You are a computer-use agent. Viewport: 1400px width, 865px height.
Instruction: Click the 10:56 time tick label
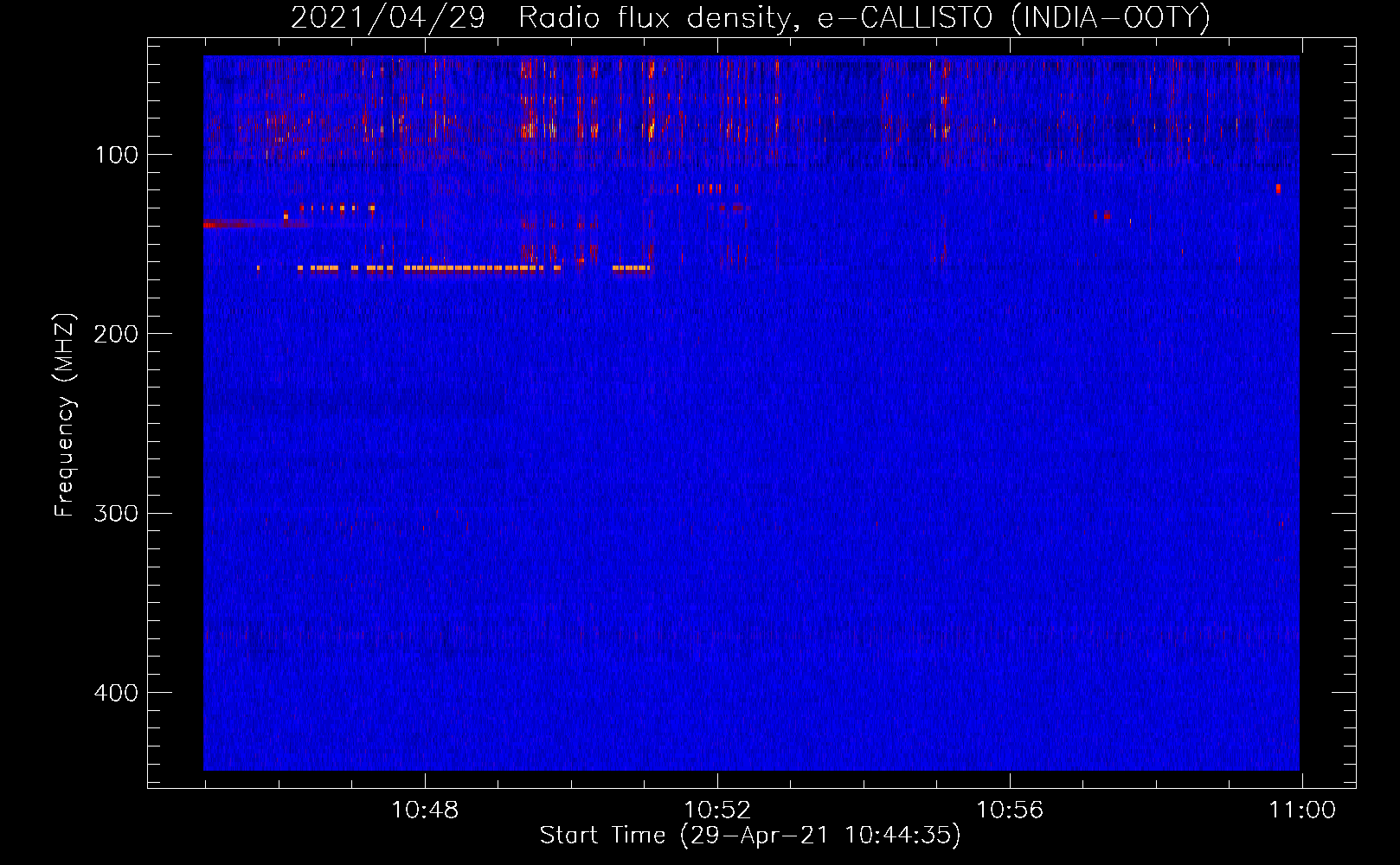1010,811
